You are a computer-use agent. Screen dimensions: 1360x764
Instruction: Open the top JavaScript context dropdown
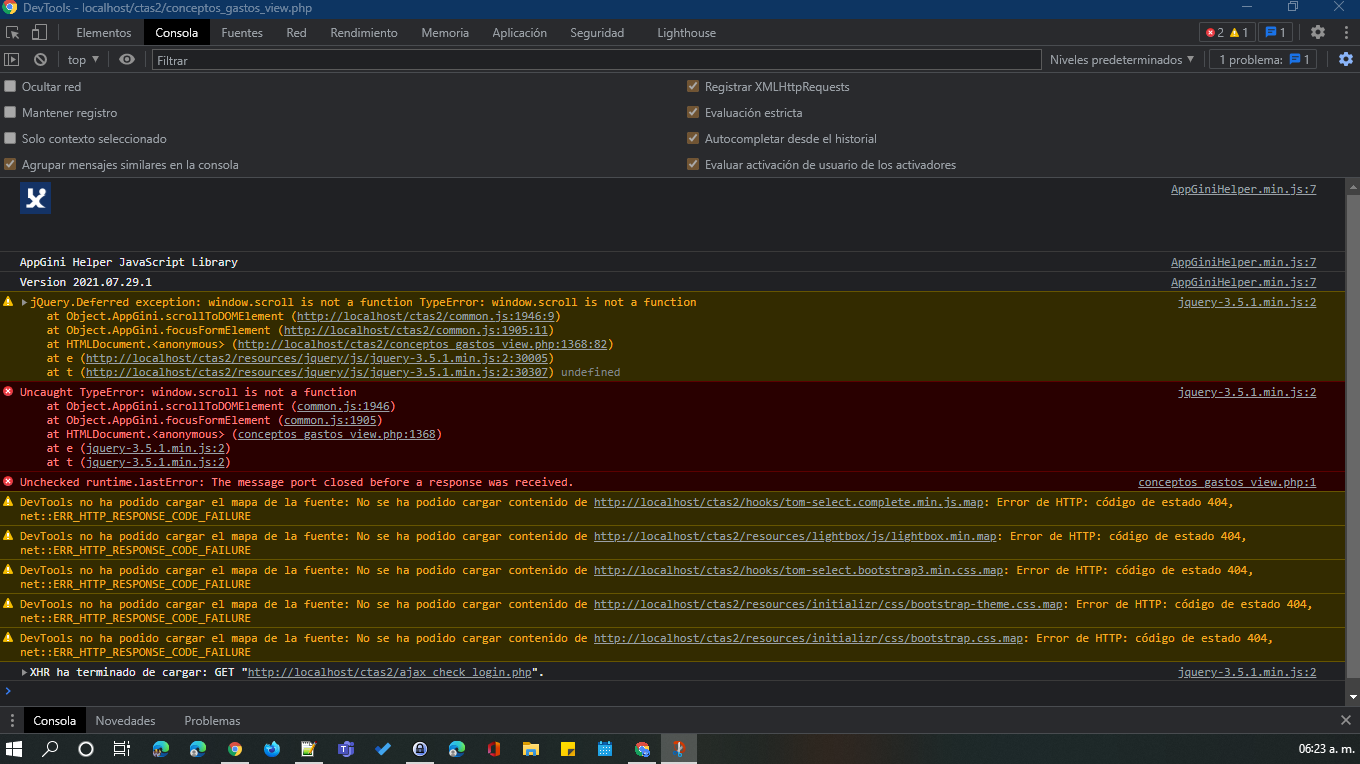tap(83, 60)
